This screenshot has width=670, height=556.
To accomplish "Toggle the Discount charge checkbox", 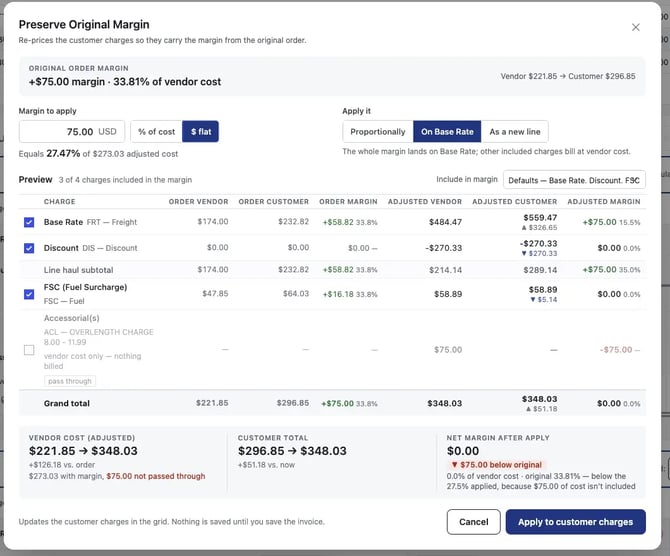I will [29, 248].
